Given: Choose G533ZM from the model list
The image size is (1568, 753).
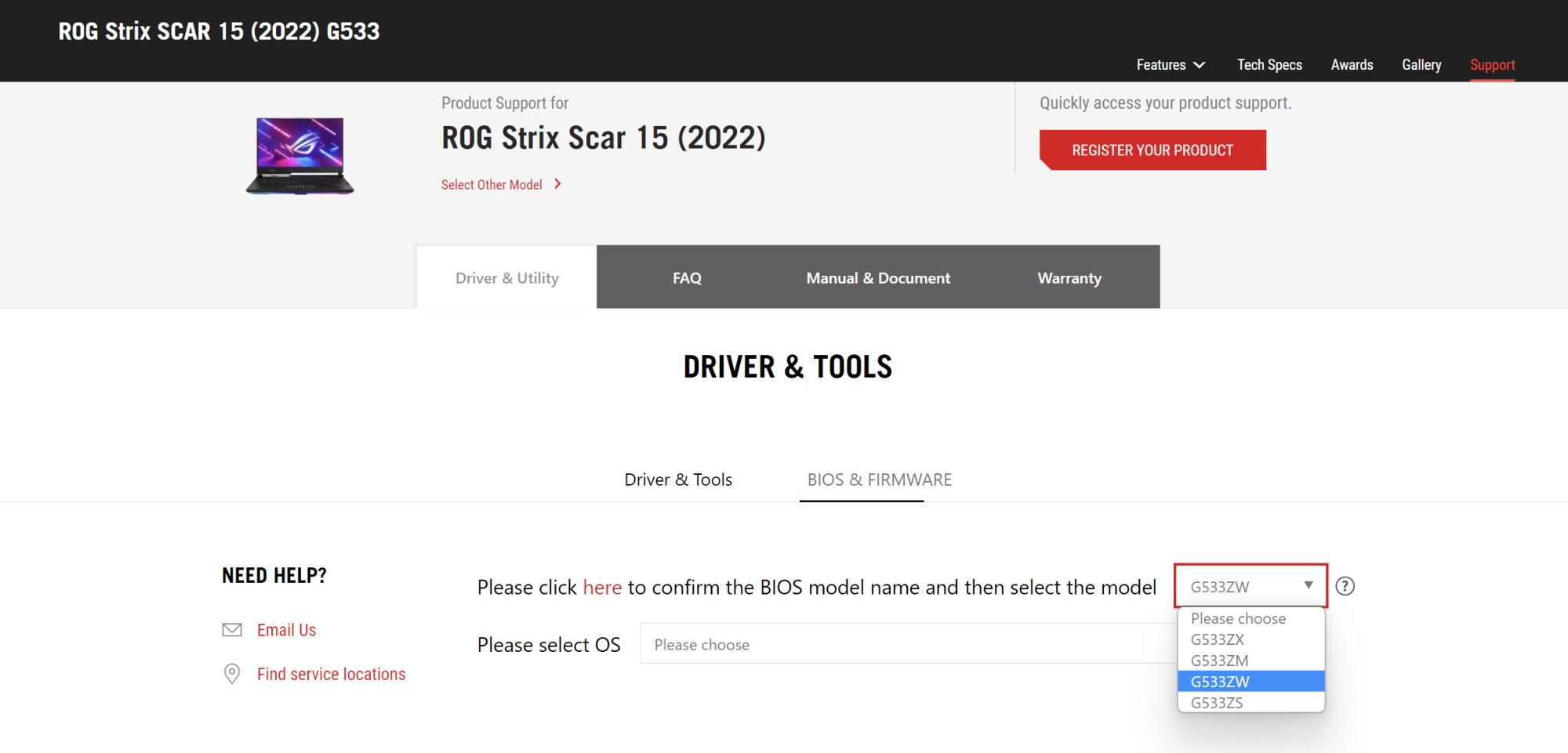Looking at the screenshot, I should tap(1251, 661).
